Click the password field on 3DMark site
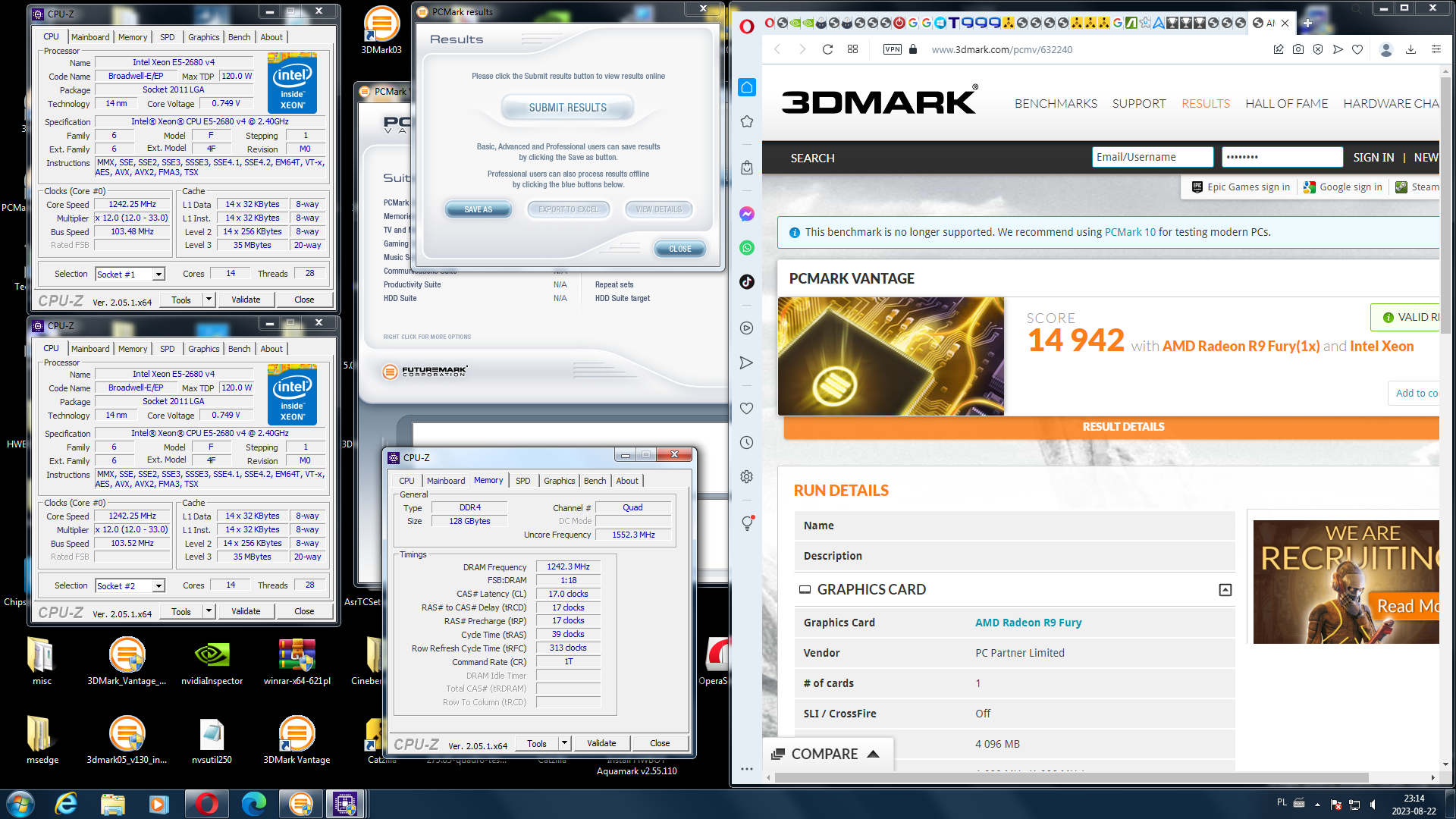This screenshot has height=819, width=1456. (1282, 157)
